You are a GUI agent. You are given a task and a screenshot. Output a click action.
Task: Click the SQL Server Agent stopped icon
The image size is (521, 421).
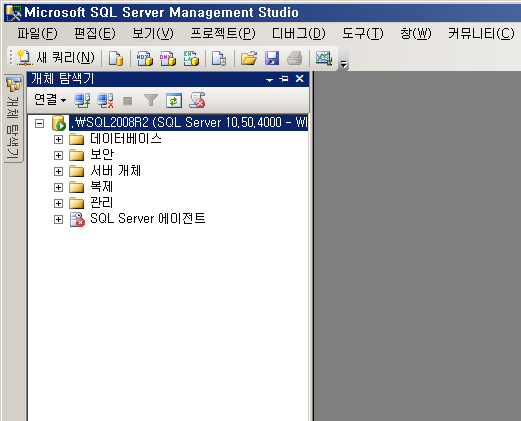(77, 220)
